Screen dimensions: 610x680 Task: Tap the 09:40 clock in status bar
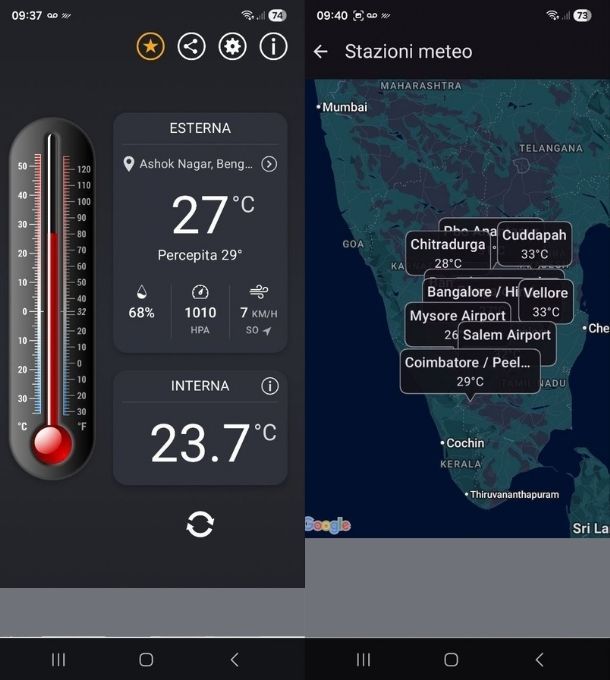tap(332, 16)
